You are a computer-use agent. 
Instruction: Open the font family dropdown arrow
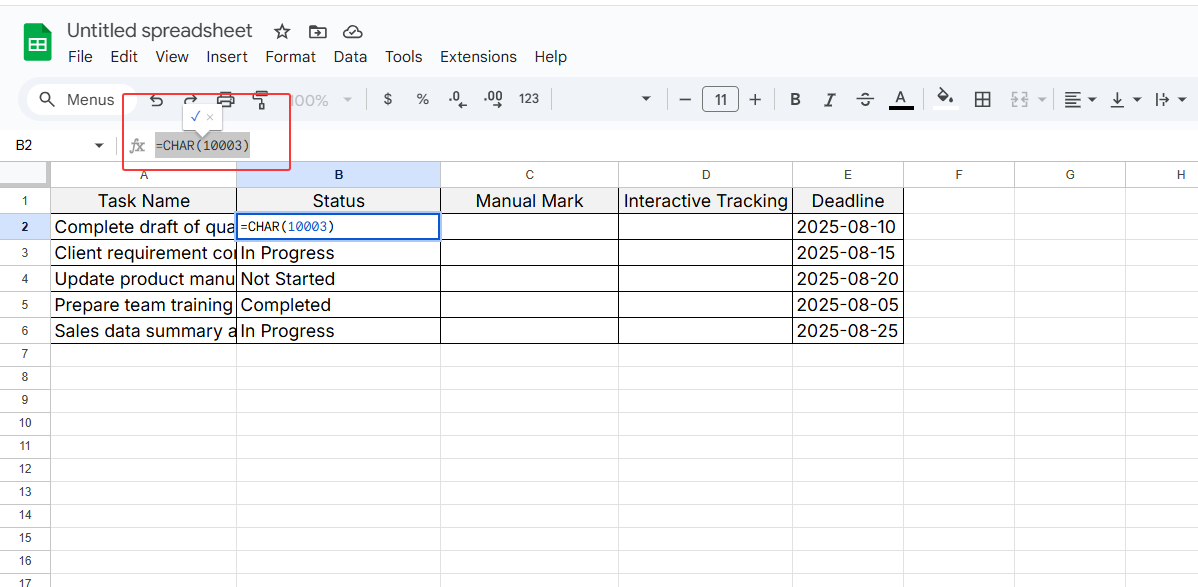coord(646,99)
